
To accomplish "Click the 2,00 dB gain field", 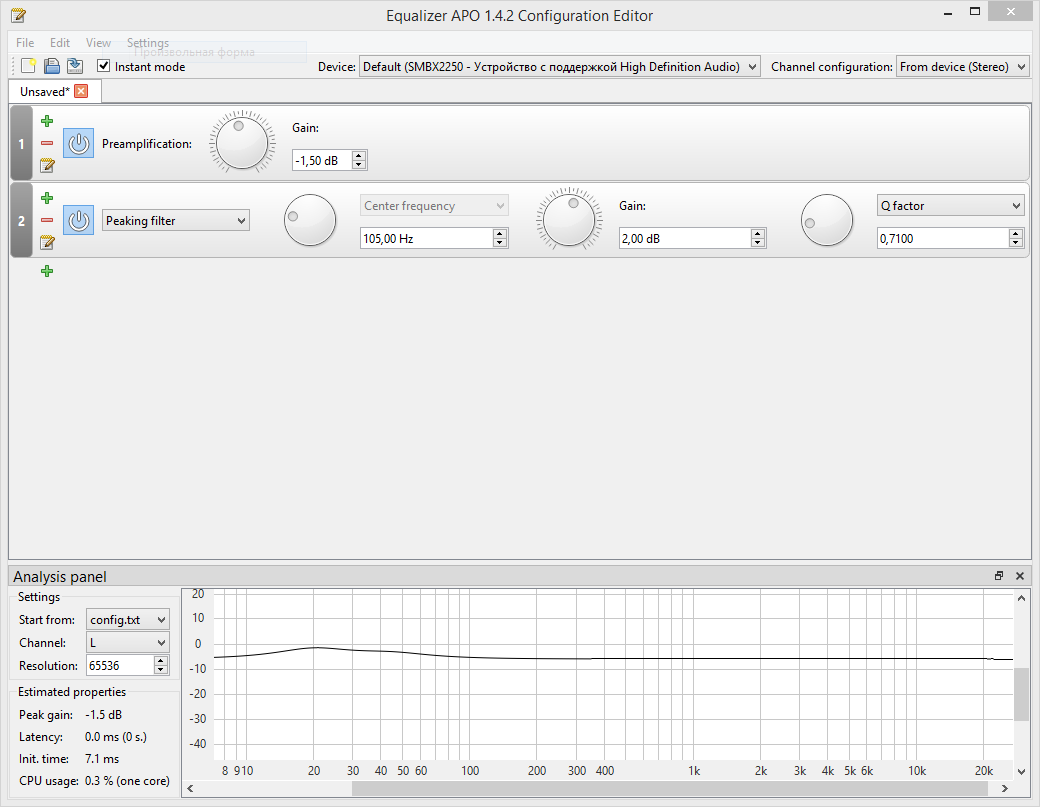I will (x=684, y=238).
